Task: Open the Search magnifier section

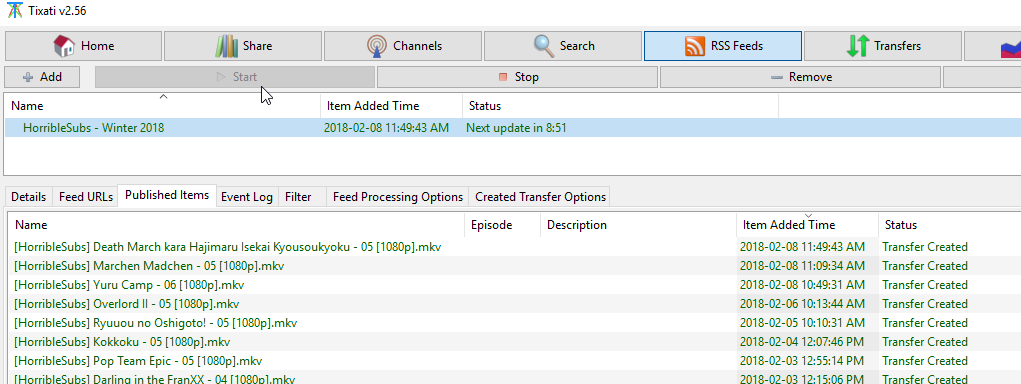Action: 563,46
